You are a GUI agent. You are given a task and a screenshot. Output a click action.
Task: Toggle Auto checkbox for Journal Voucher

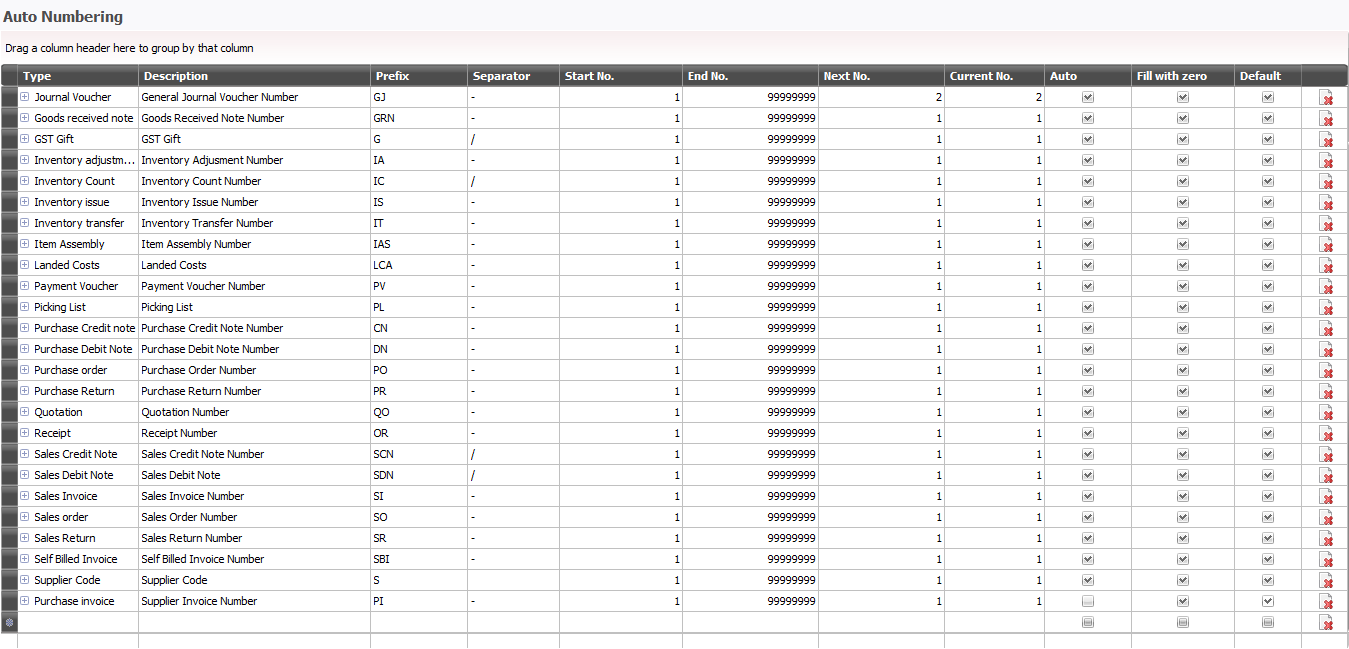(1088, 97)
